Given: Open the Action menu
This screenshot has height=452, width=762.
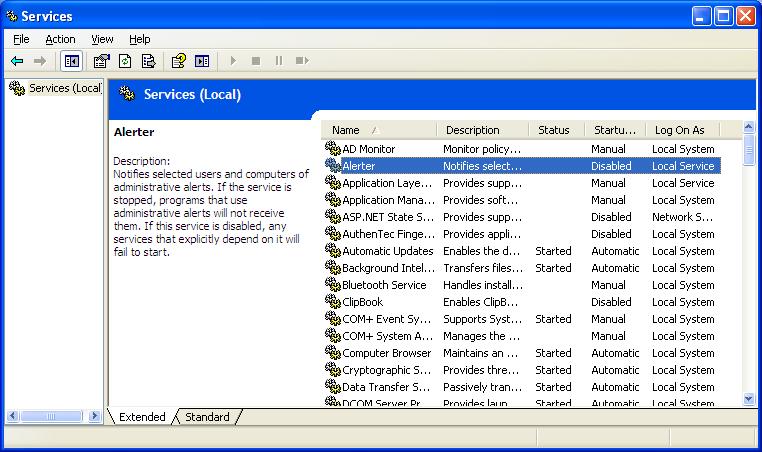Looking at the screenshot, I should pyautogui.click(x=60, y=39).
